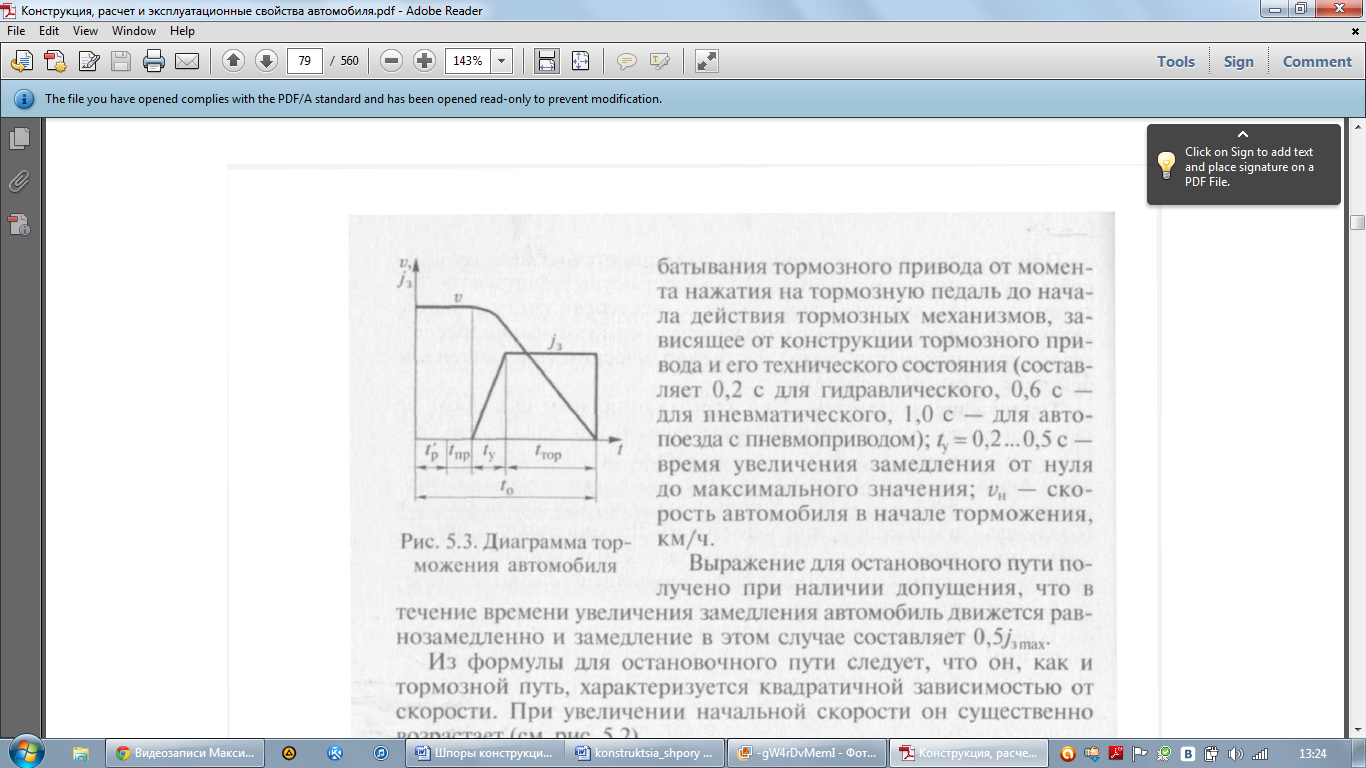This screenshot has height=768, width=1366.
Task: Zoom out with the minus button
Action: coord(392,61)
